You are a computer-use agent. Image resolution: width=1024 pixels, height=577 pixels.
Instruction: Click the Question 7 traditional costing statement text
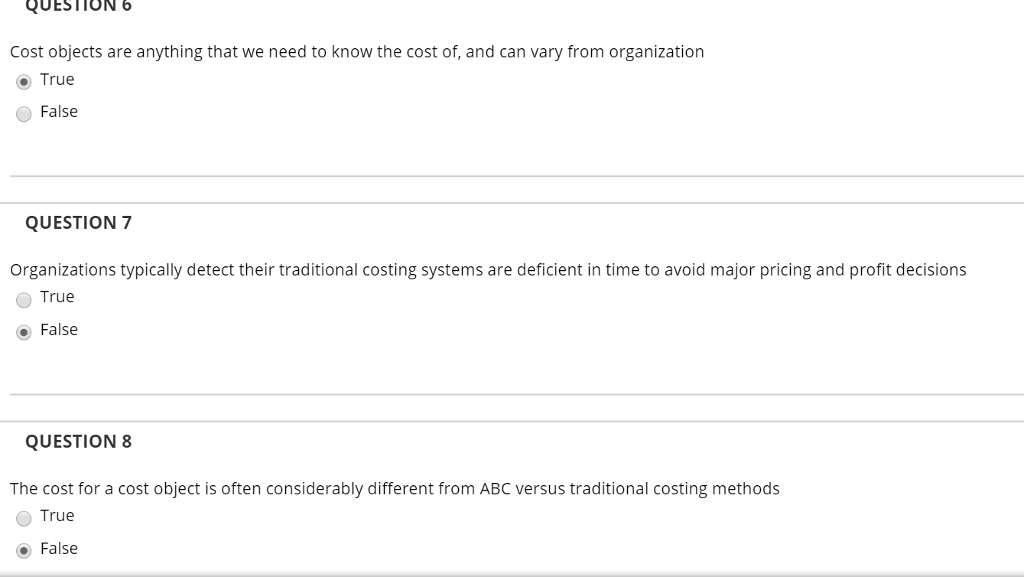point(488,269)
